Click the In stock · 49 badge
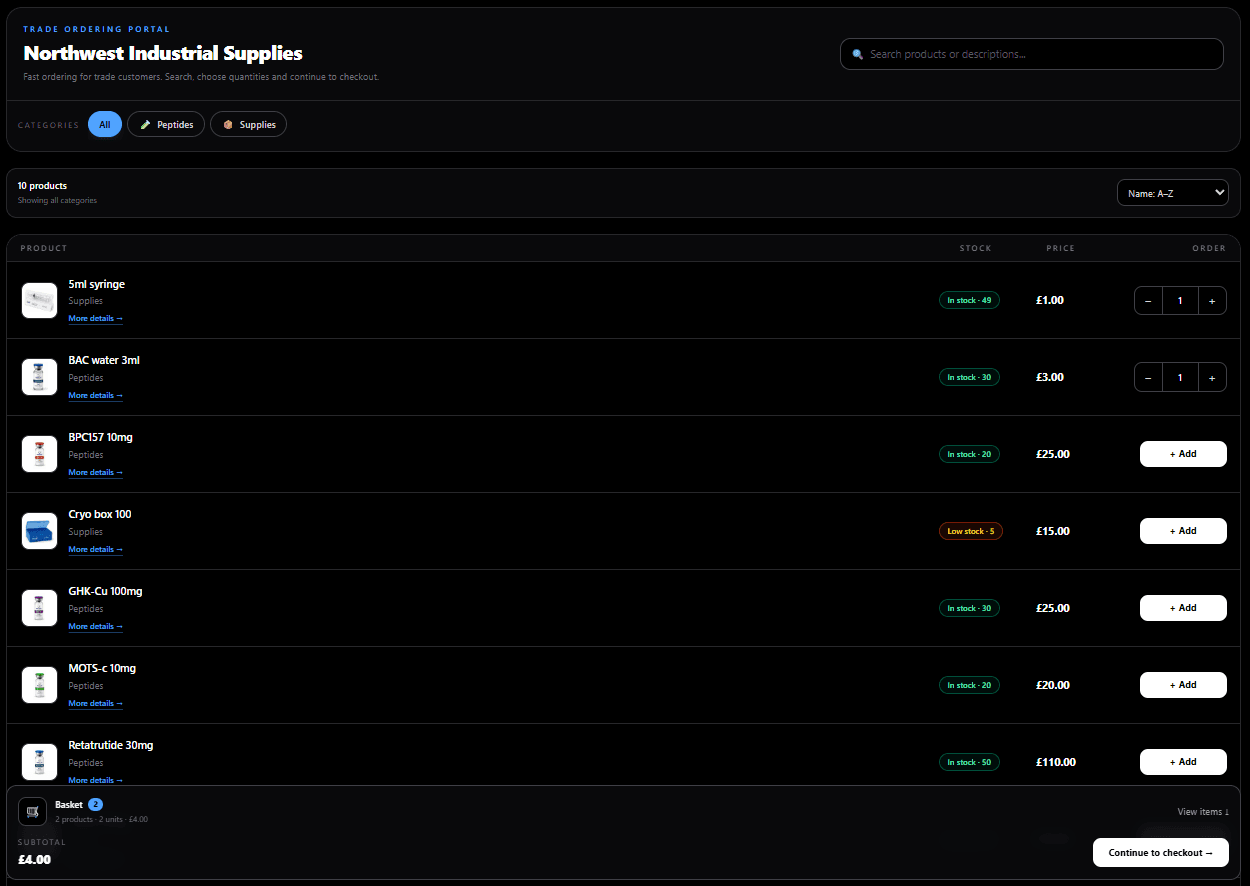Image resolution: width=1250 pixels, height=886 pixels. [x=969, y=300]
